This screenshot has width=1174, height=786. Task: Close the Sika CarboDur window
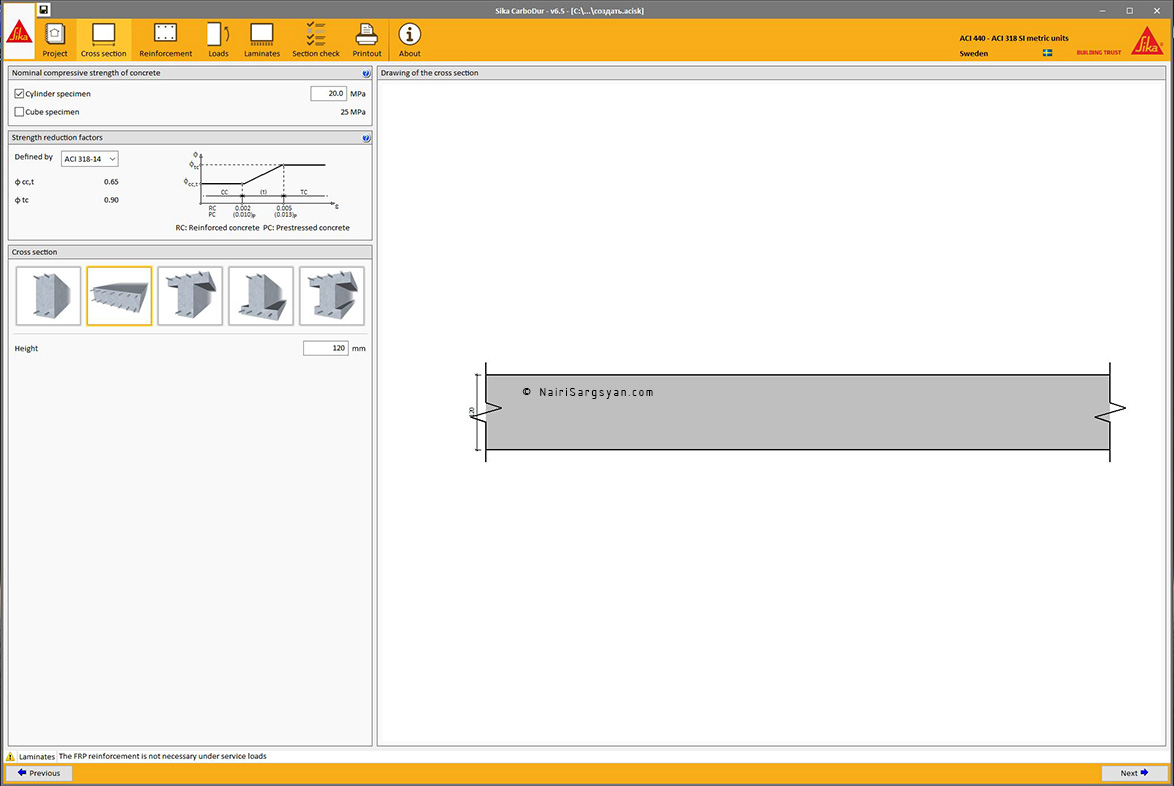tap(1157, 10)
